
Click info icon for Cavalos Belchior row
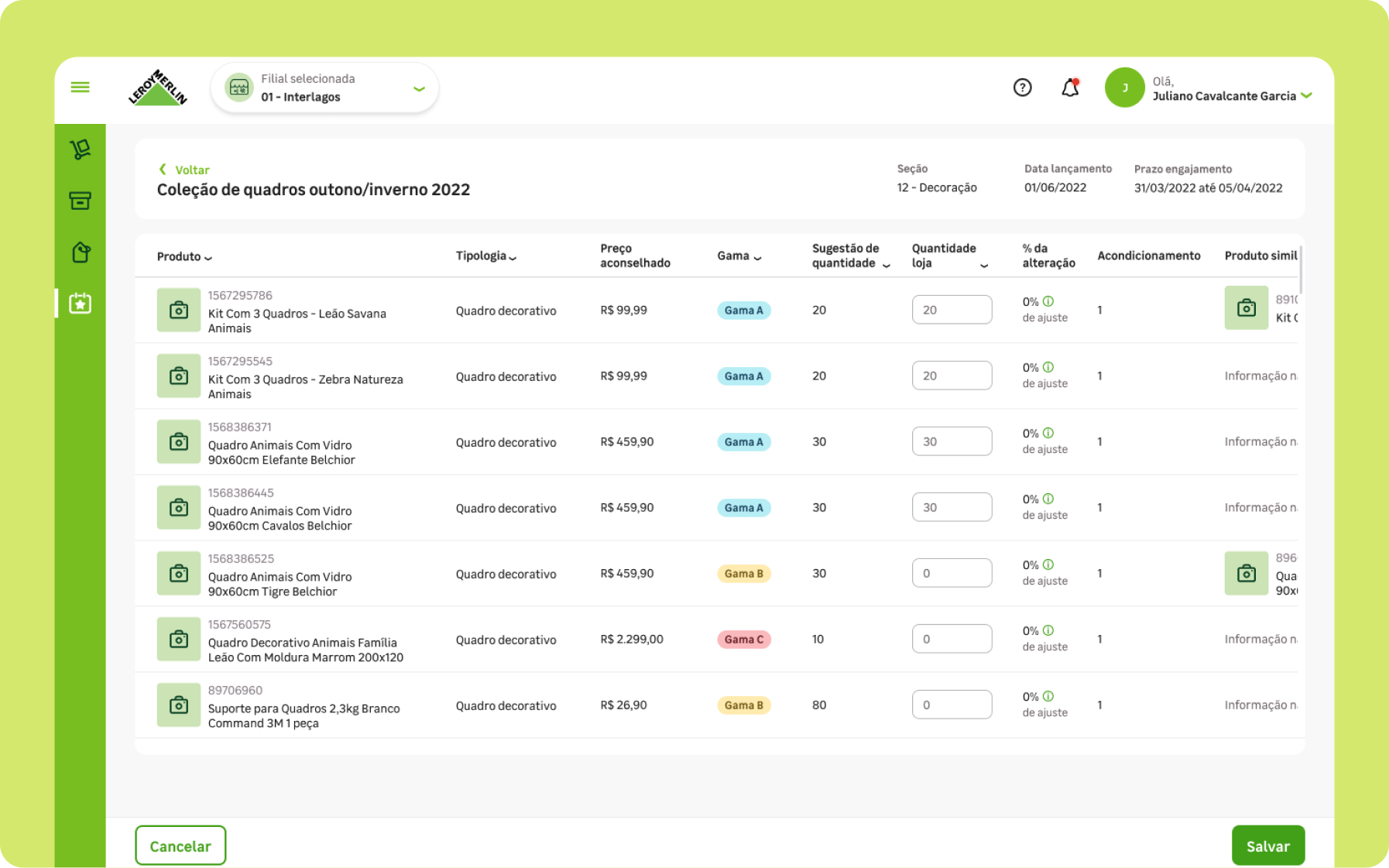click(x=1048, y=499)
